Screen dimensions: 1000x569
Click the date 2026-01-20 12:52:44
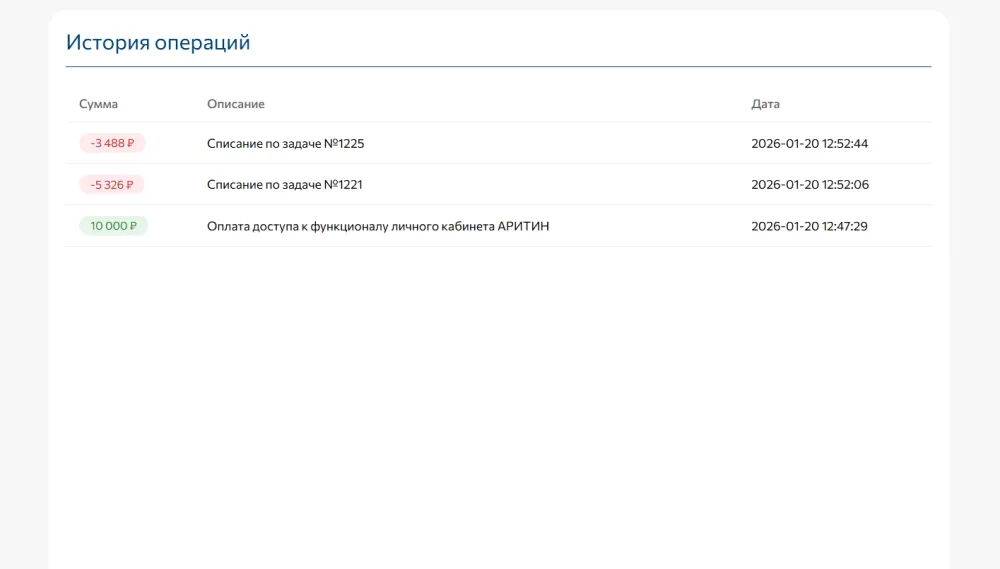pos(809,143)
